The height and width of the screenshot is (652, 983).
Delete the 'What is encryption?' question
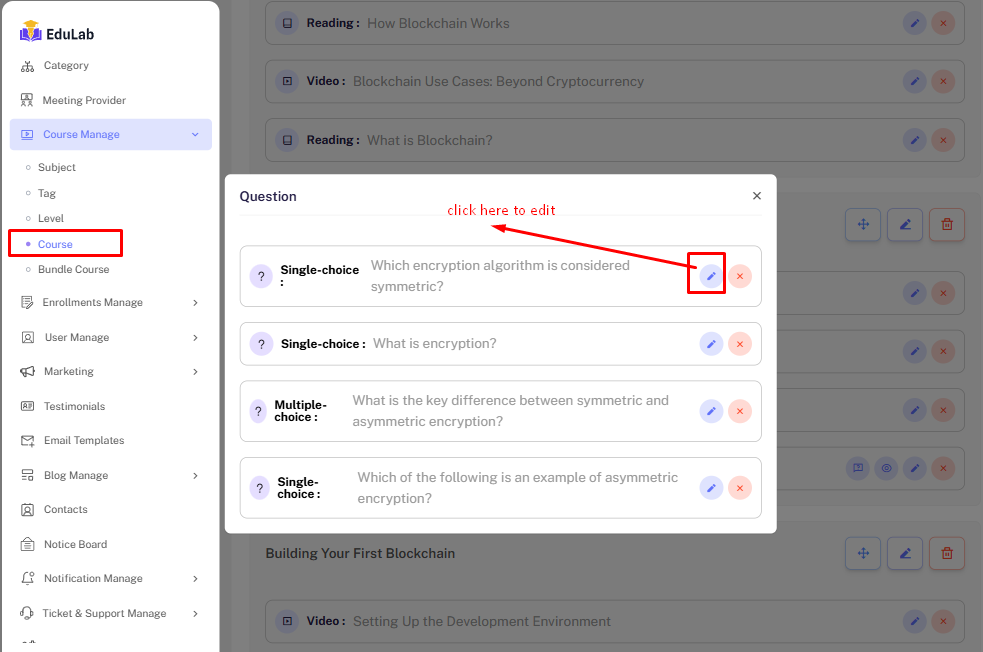click(739, 344)
